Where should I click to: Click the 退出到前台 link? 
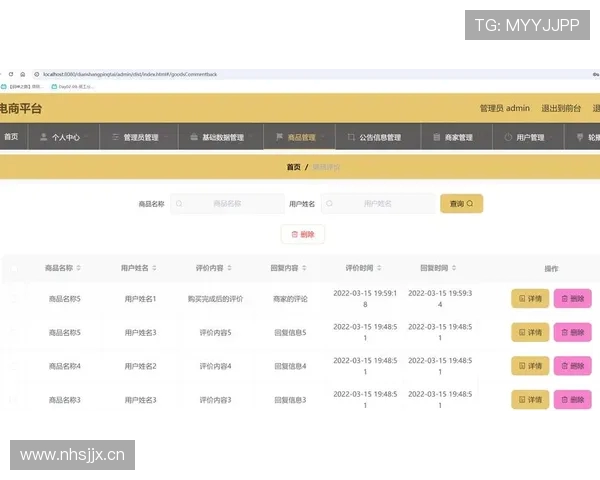coord(561,108)
